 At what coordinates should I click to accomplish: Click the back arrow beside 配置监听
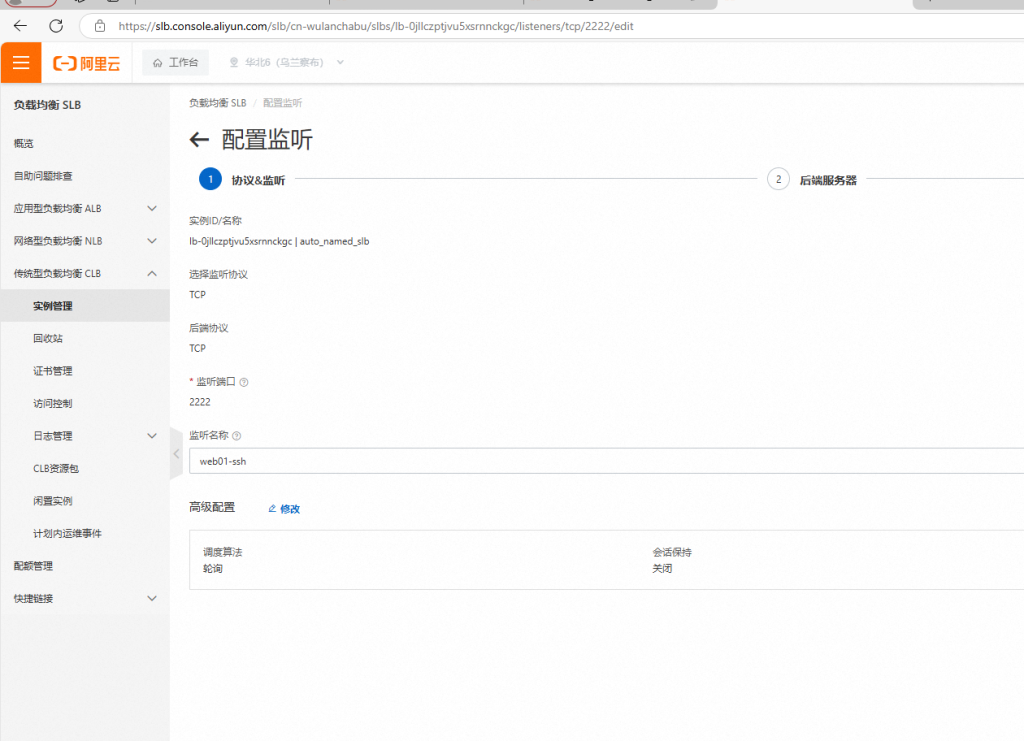click(x=199, y=140)
